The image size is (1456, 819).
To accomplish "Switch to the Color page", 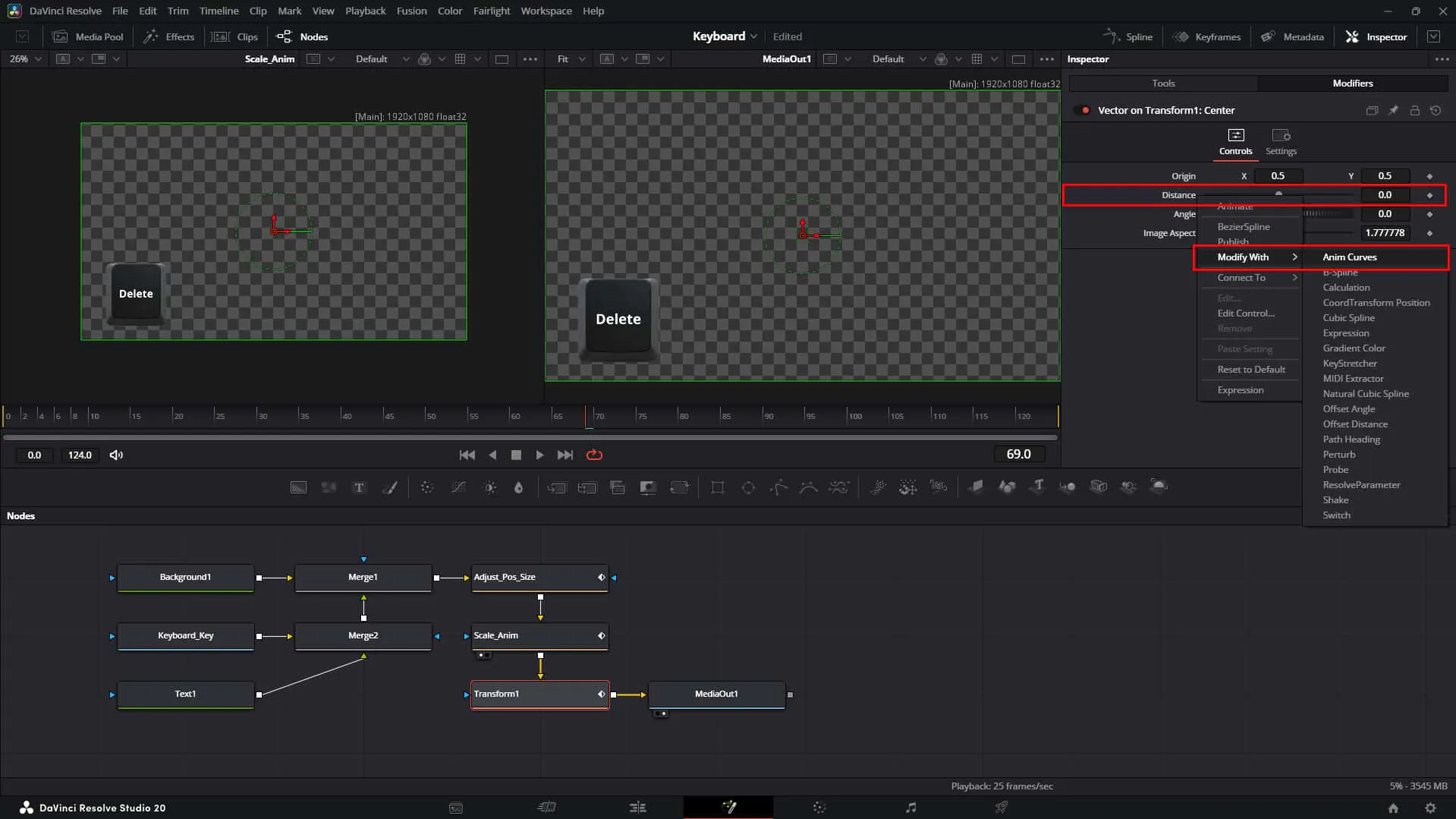I will pyautogui.click(x=819, y=808).
